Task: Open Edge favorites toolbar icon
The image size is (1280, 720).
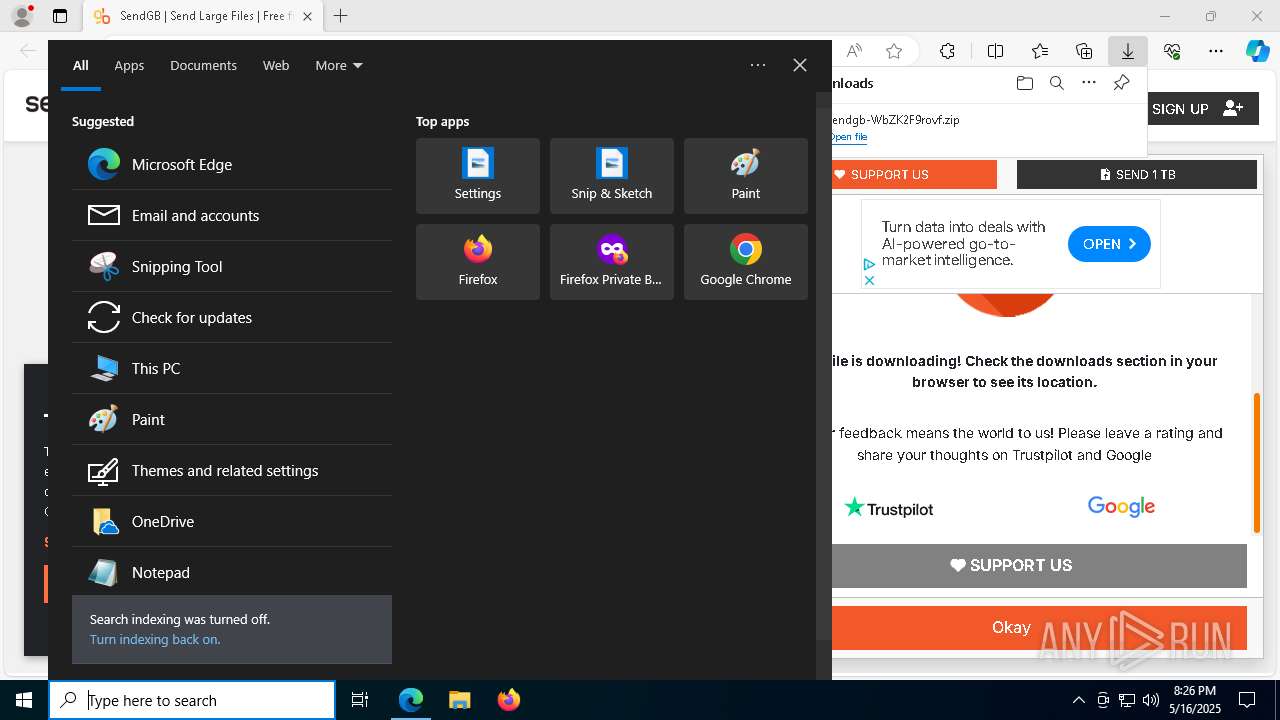Action: click(x=1040, y=50)
